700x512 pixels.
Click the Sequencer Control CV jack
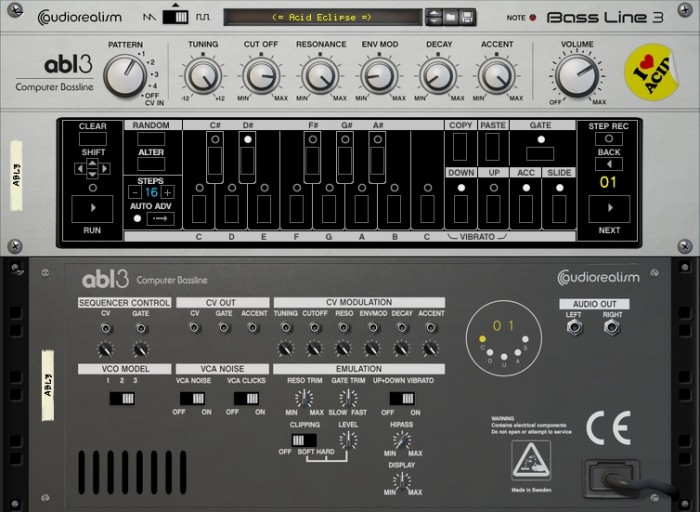(x=106, y=329)
